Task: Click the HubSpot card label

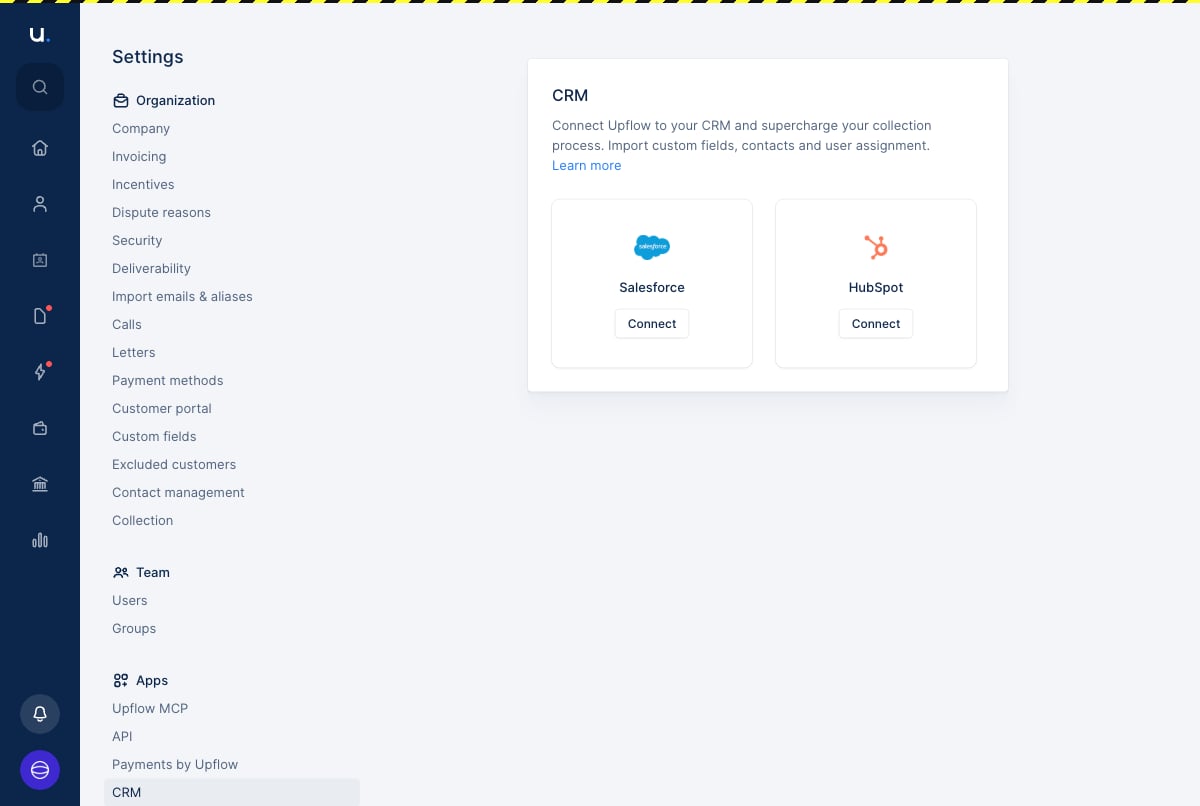Action: (x=876, y=287)
